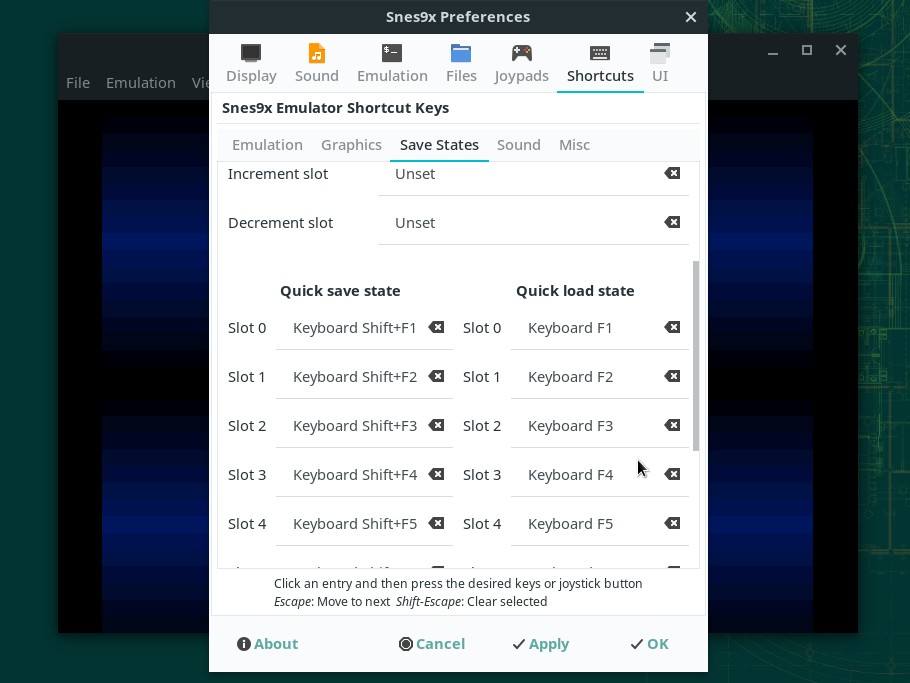The image size is (910, 683).
Task: Clear Quick save Slot 1 Shift+F2 binding
Action: click(436, 376)
